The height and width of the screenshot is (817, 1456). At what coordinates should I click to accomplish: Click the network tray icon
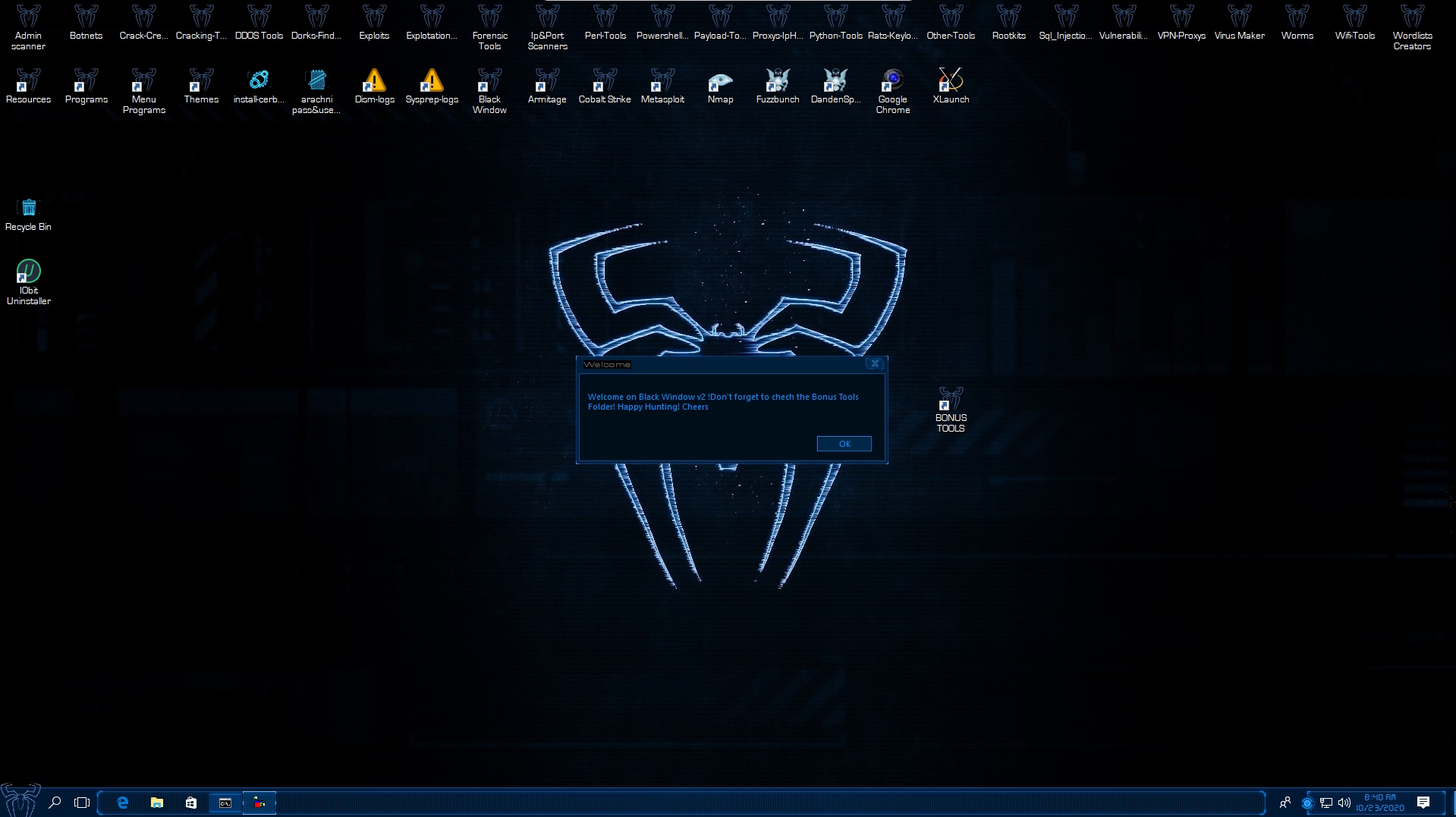point(1326,803)
